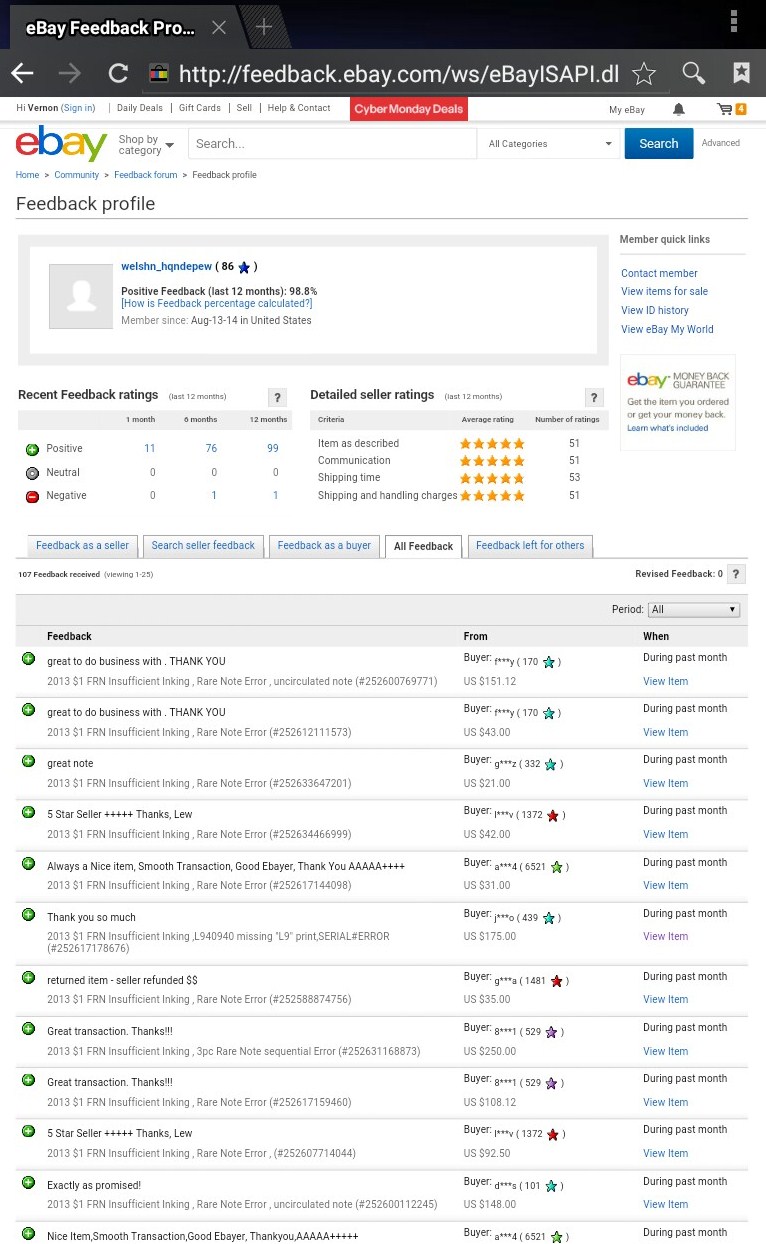
Task: Click the Cyber Monday Deals button
Action: [409, 109]
